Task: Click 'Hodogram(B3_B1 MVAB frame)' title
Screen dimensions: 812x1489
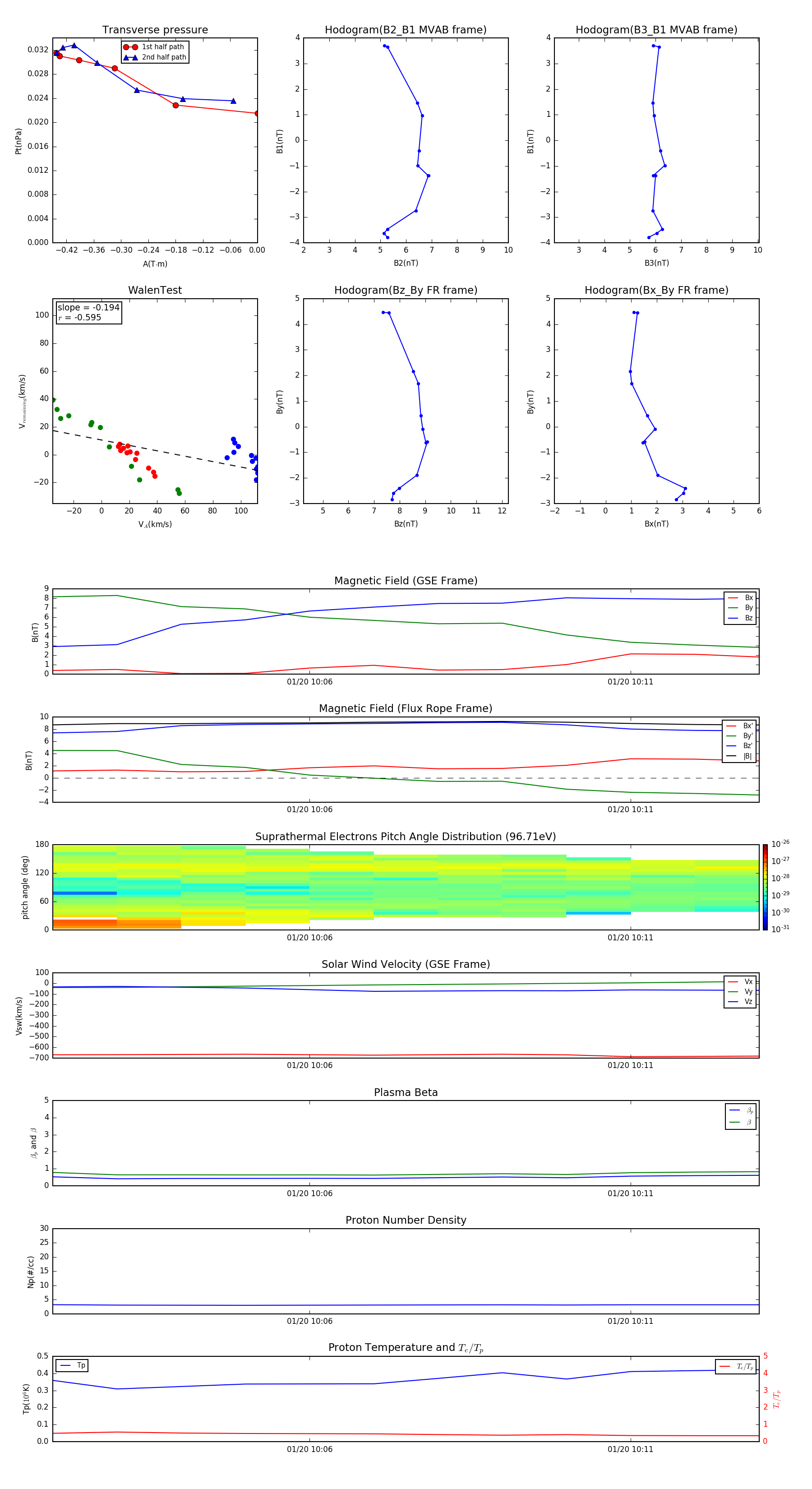Action: coord(656,29)
